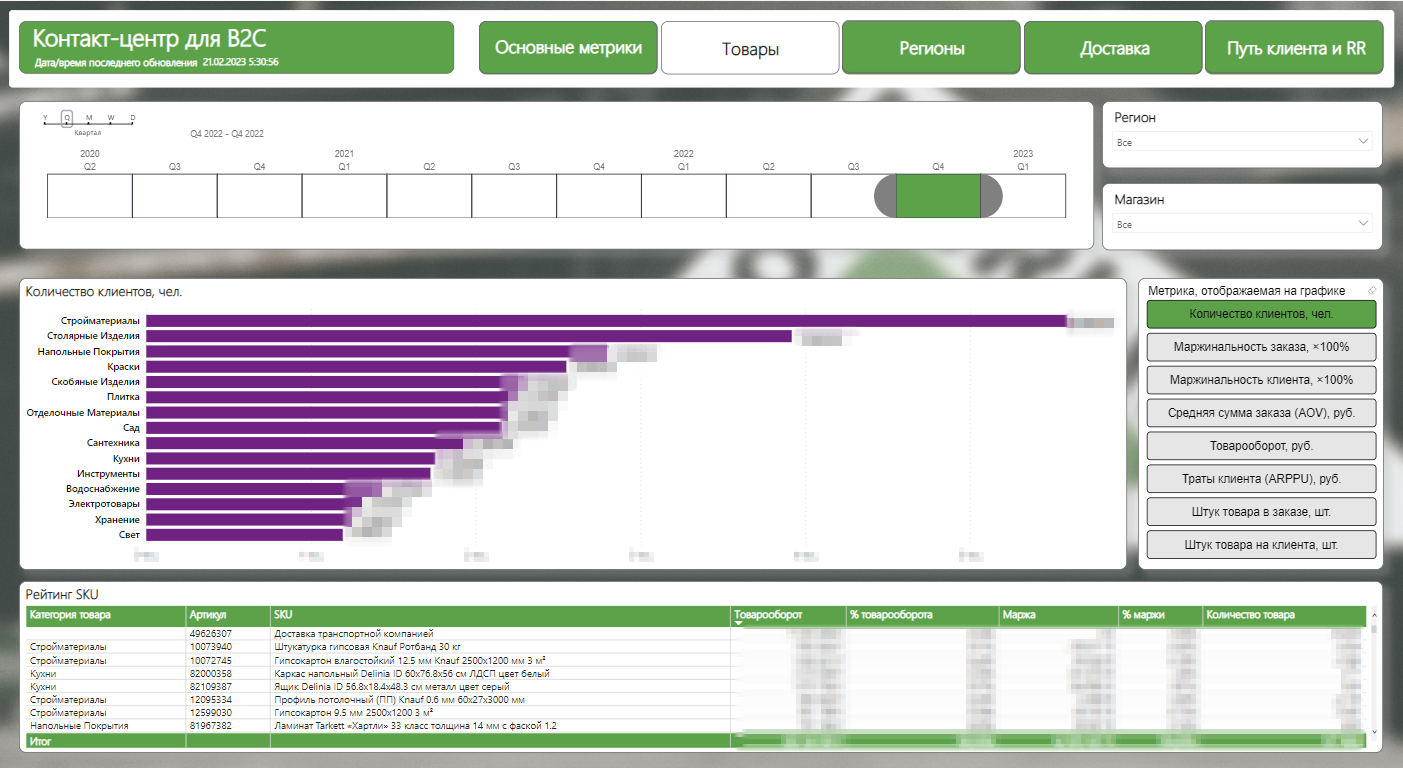Open the Доставка tab
Viewport: 1403px width, 768px height.
[1113, 48]
